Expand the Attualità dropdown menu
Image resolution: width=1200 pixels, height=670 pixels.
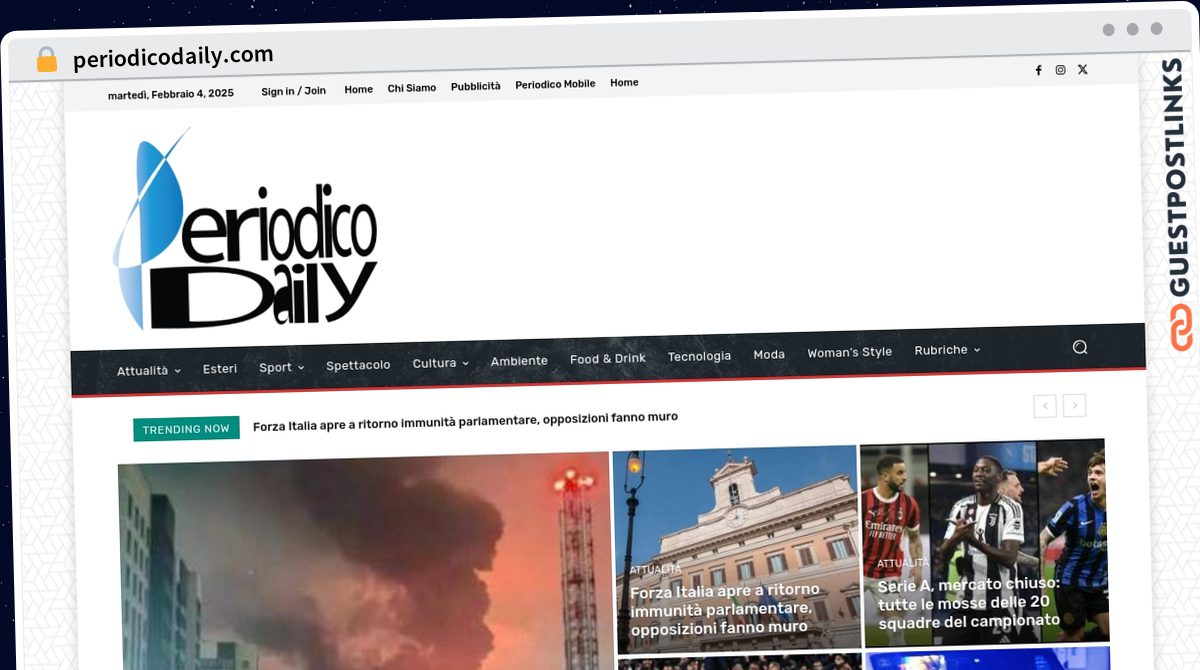149,370
